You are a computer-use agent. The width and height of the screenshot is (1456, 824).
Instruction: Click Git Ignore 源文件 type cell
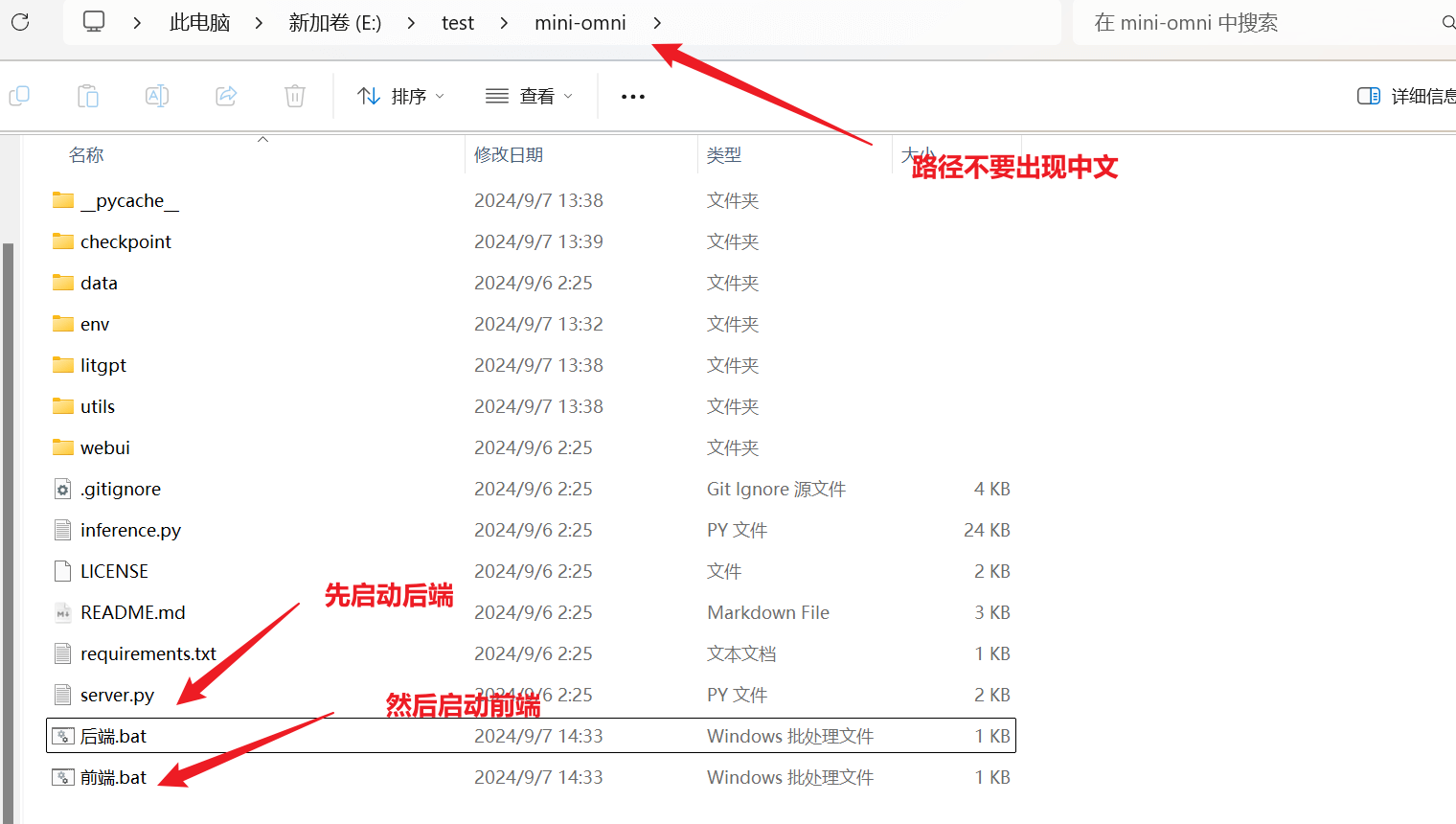(776, 489)
